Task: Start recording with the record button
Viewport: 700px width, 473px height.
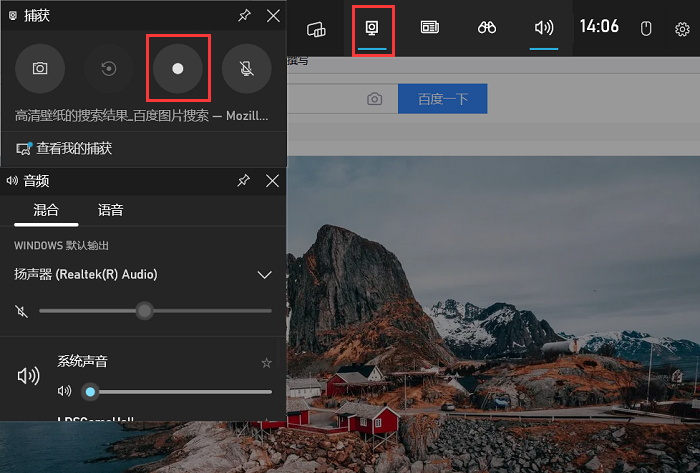Action: point(178,68)
